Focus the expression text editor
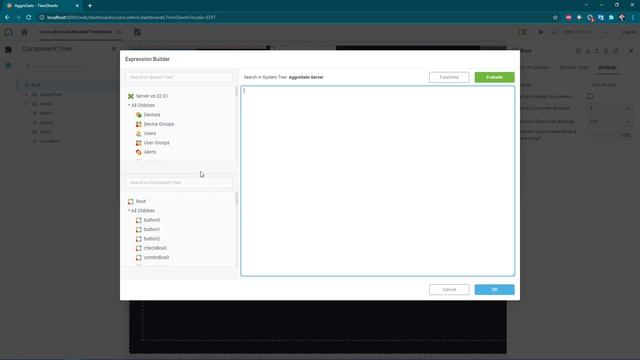This screenshot has width=640, height=360. [x=378, y=181]
